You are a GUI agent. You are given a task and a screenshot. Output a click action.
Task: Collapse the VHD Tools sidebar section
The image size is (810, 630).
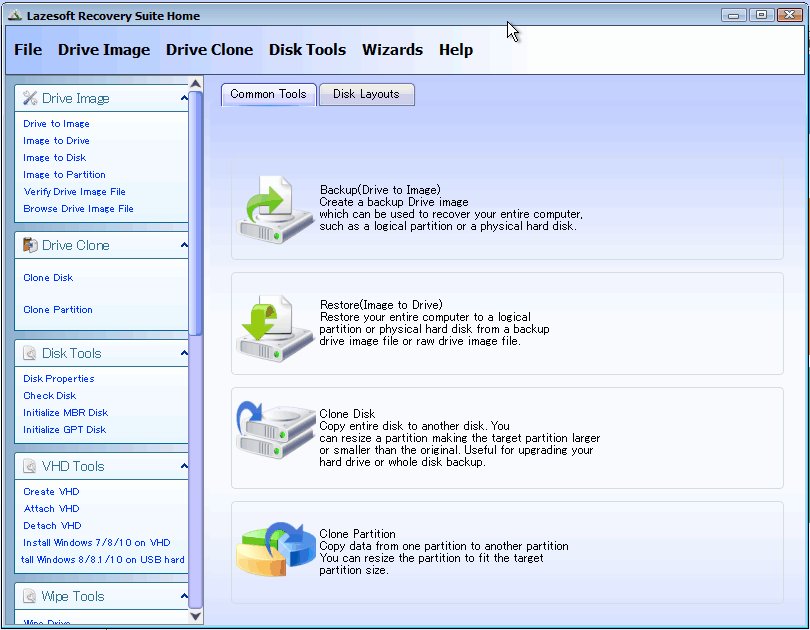click(184, 466)
